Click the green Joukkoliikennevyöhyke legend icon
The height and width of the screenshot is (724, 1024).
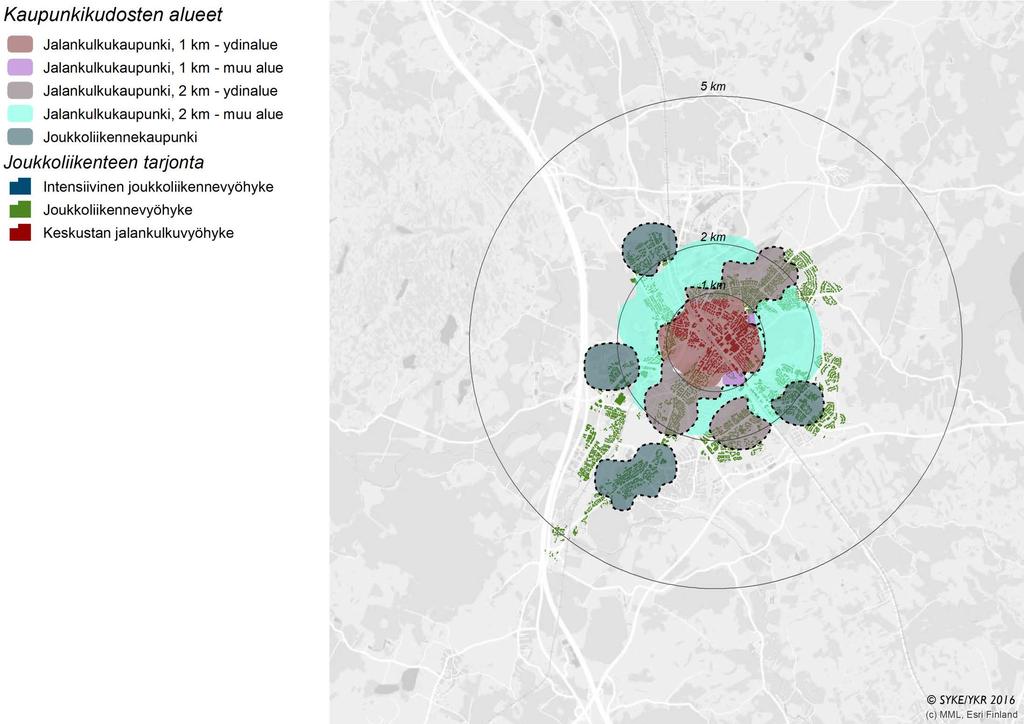tap(20, 209)
